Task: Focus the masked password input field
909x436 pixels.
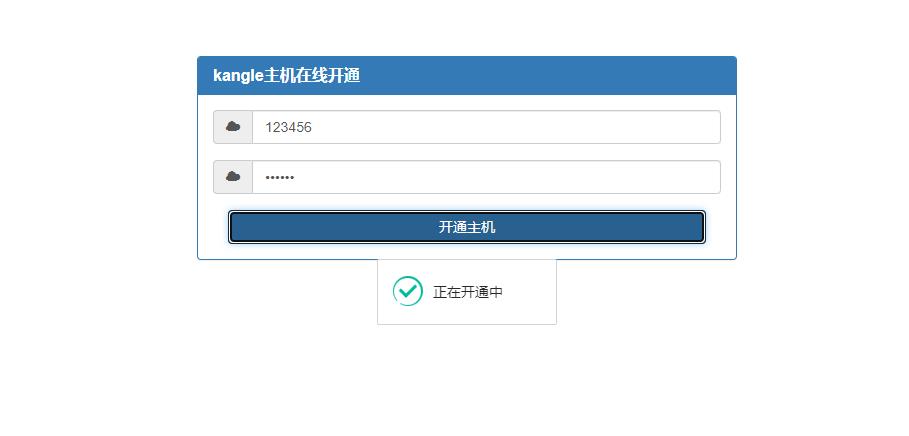Action: 486,177
